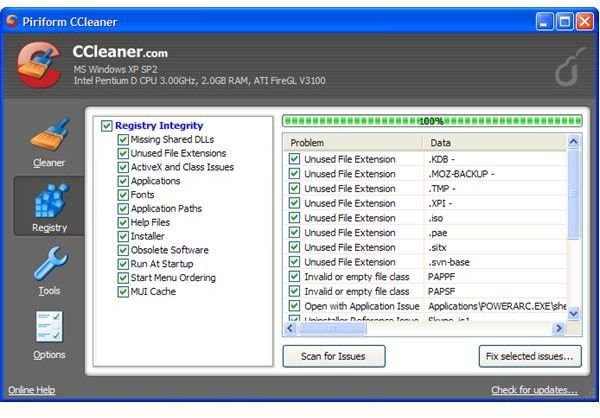
Task: Close the CCleaner window
Action: pos(585,21)
